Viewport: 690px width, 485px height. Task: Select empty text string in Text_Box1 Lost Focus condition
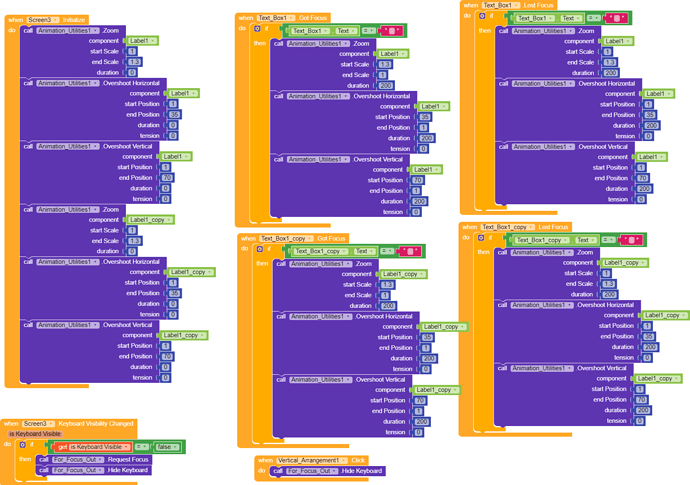[x=617, y=18]
